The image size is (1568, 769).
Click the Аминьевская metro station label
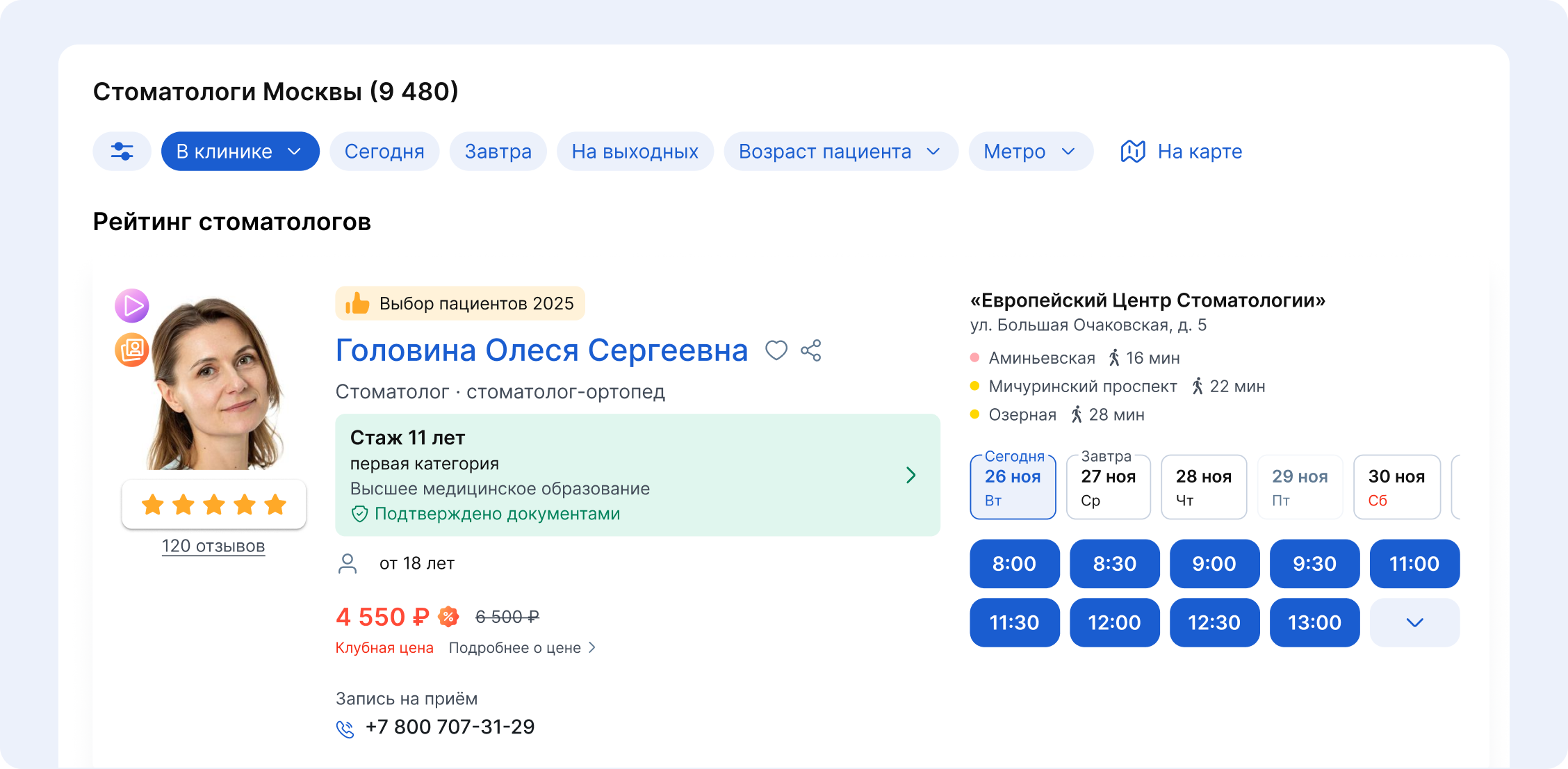1042,358
